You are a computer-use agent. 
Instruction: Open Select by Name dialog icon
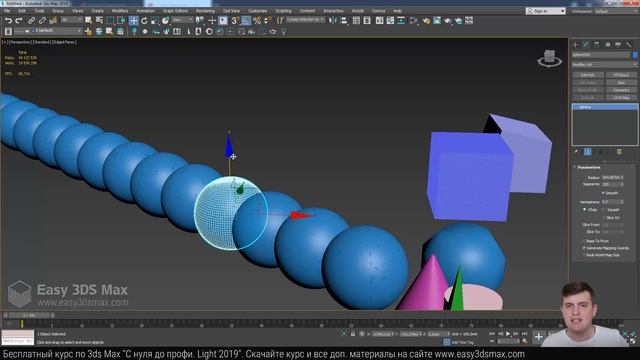click(x=99, y=20)
